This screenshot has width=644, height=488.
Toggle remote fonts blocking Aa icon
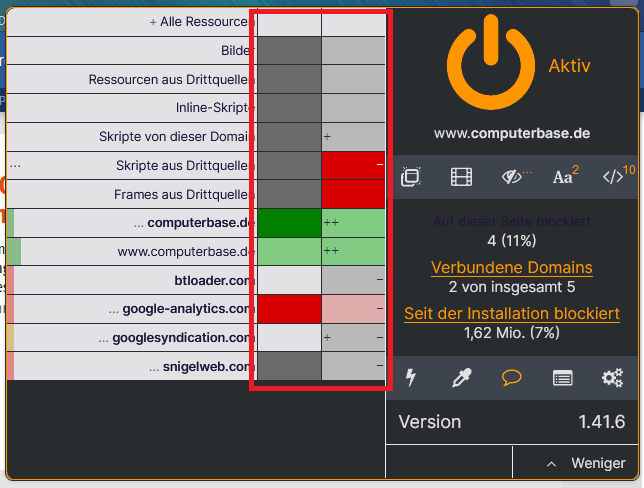pyautogui.click(x=565, y=175)
